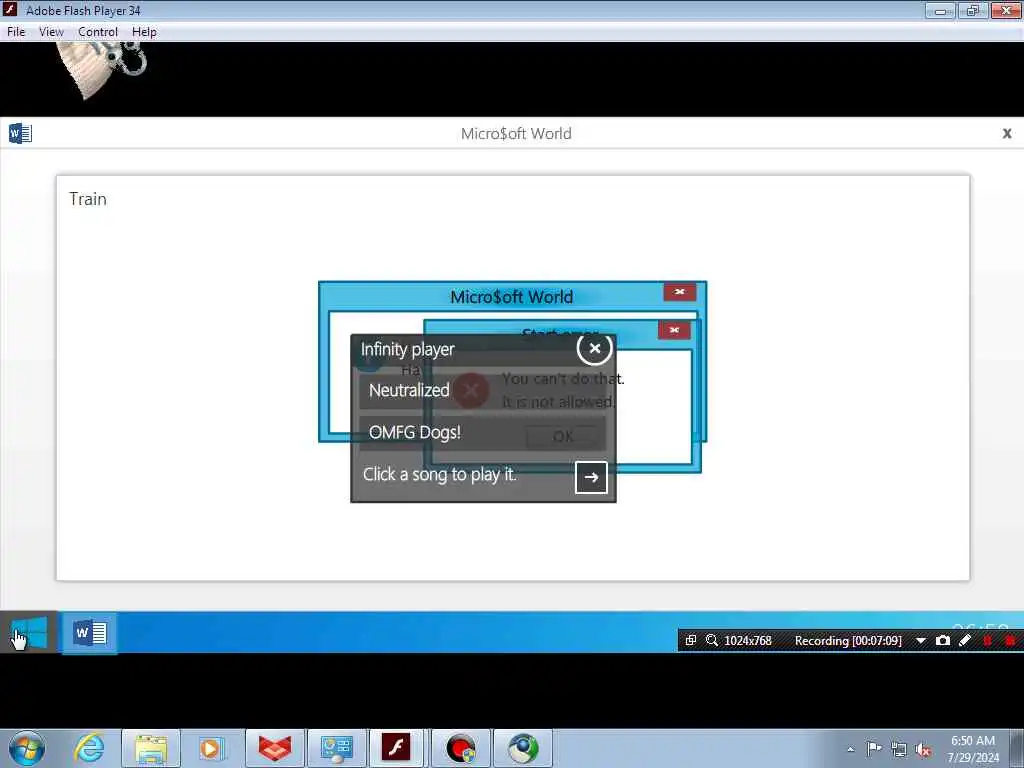The height and width of the screenshot is (768, 1024).
Task: Click the Adobe Flash Player title icon
Action: pos(10,10)
